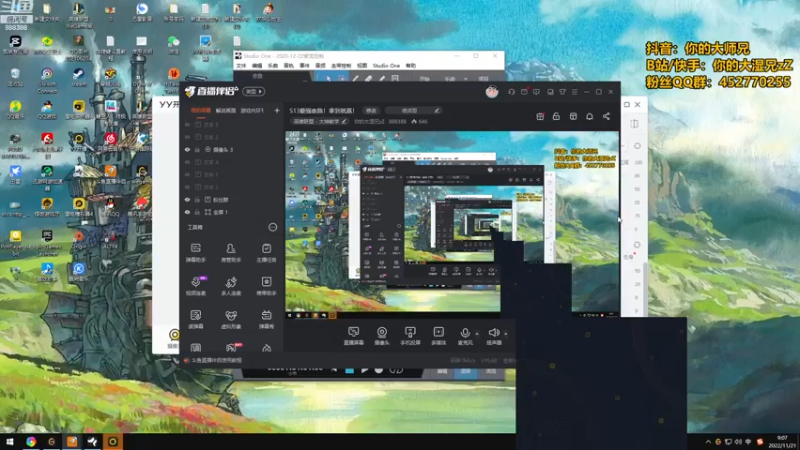
Task: Open the 榜单助手 tool
Action: click(266, 286)
